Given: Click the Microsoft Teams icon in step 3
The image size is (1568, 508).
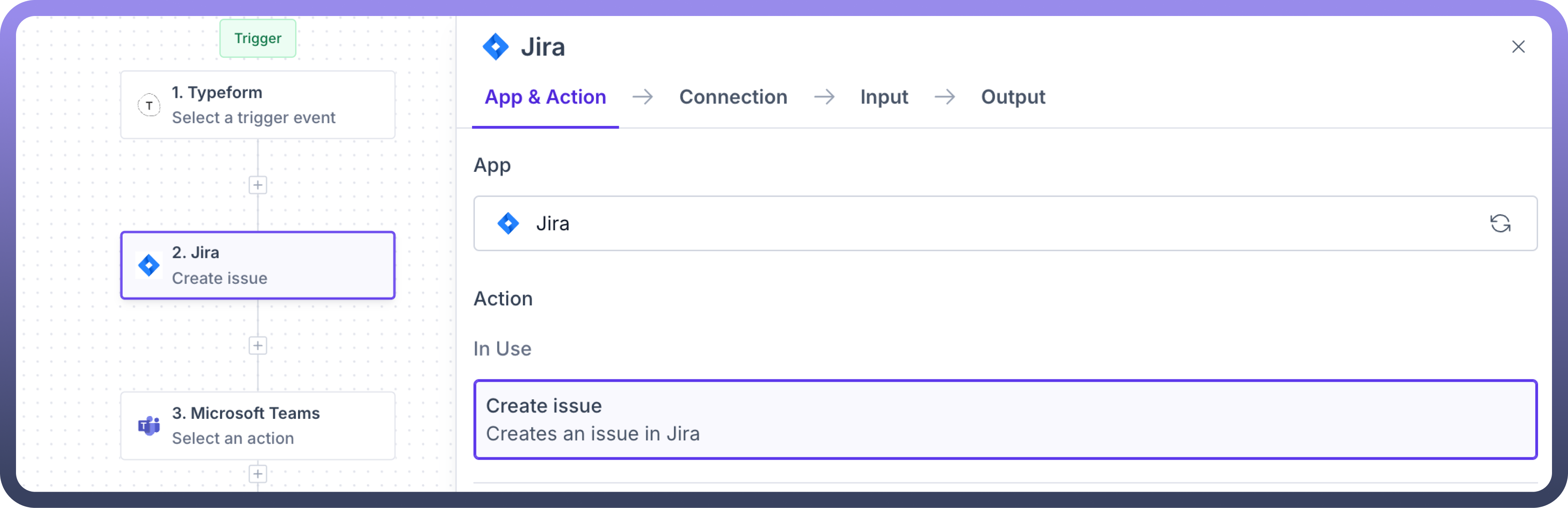Looking at the screenshot, I should click(x=149, y=426).
